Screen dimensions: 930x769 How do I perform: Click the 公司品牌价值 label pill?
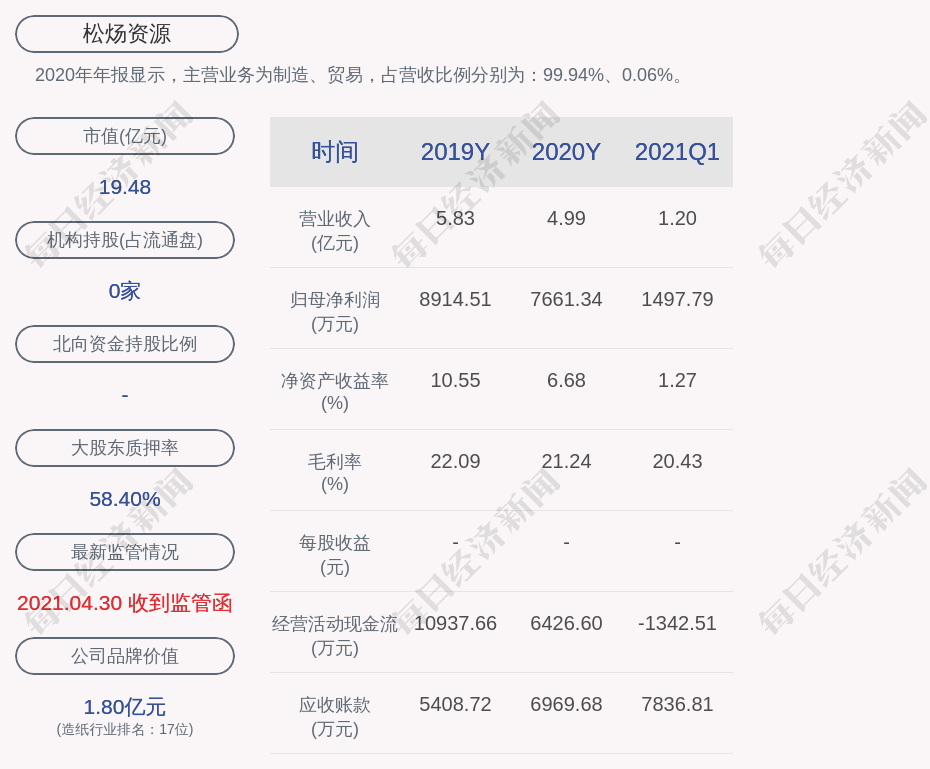pos(125,656)
